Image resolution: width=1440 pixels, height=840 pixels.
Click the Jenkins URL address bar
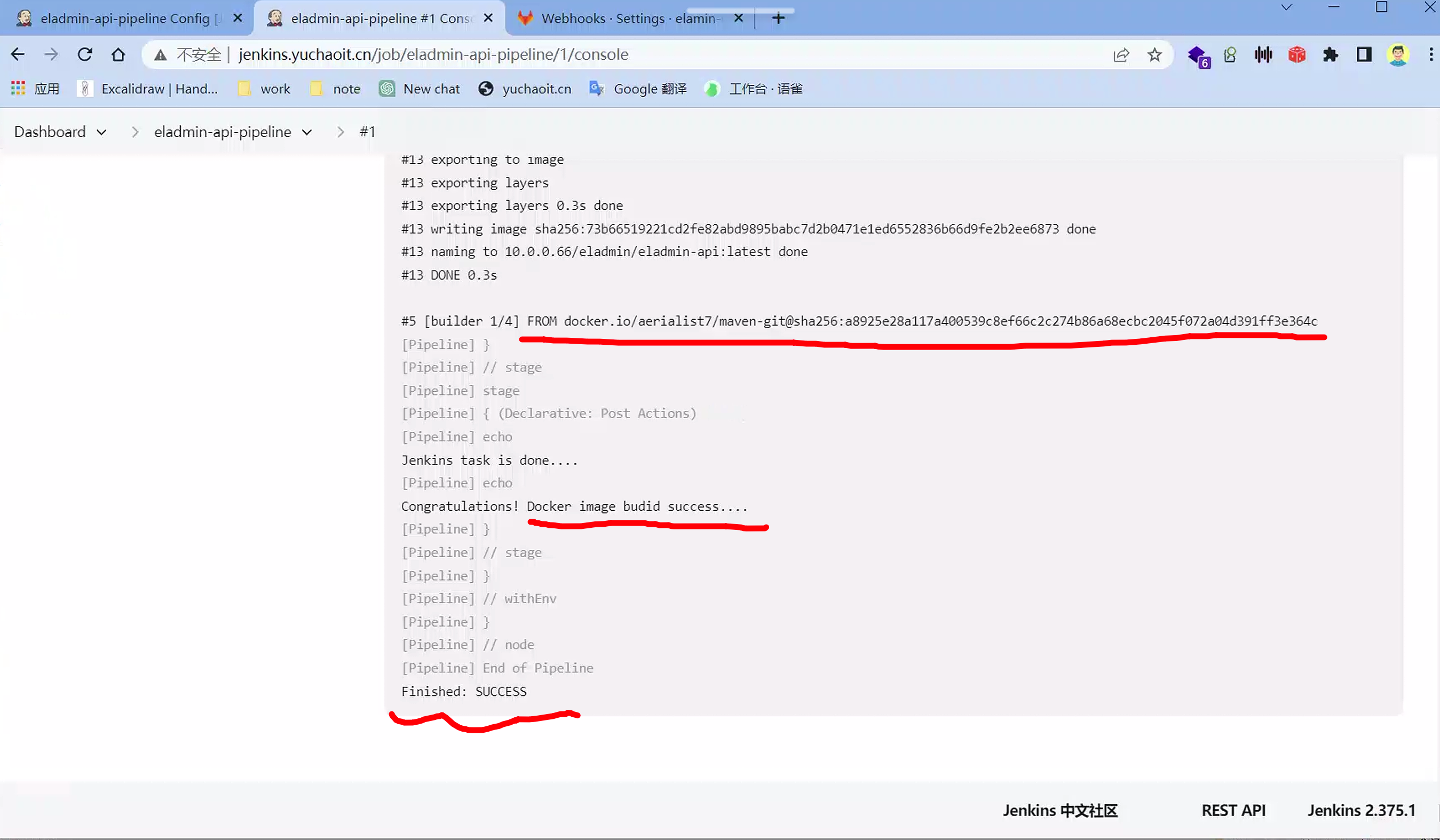[433, 54]
